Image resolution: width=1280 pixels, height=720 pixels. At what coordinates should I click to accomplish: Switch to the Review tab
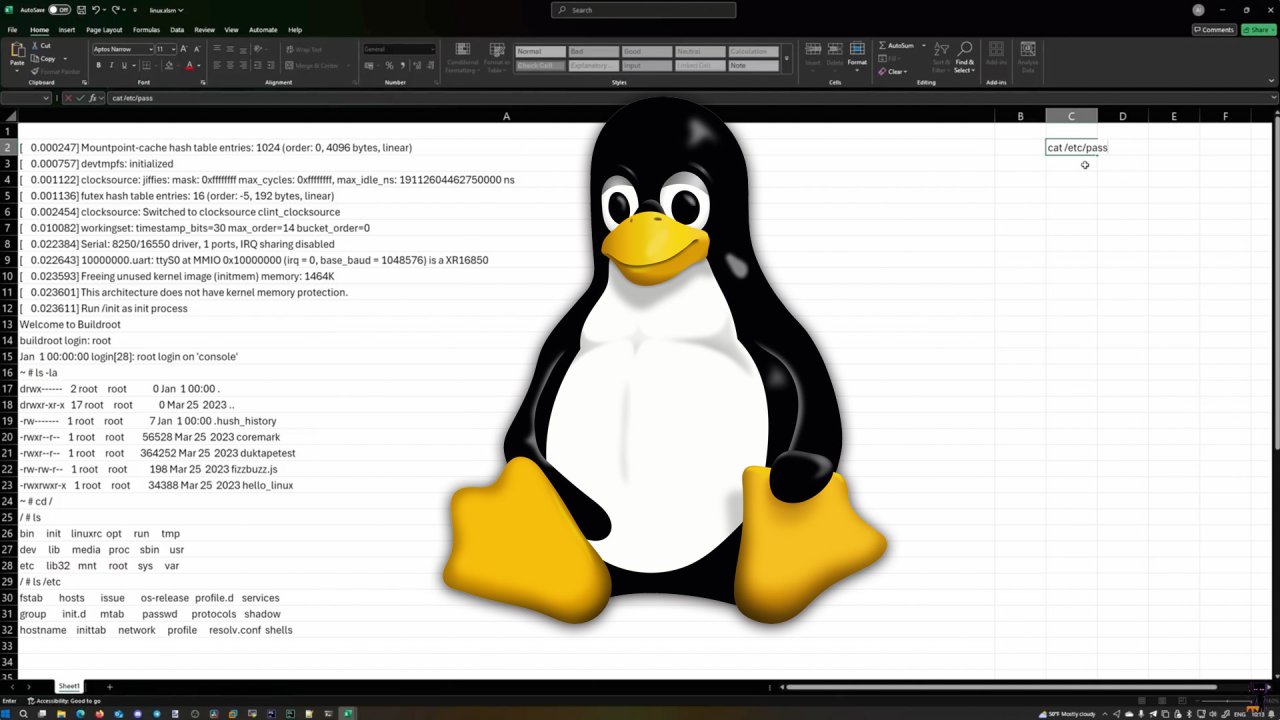click(x=204, y=30)
